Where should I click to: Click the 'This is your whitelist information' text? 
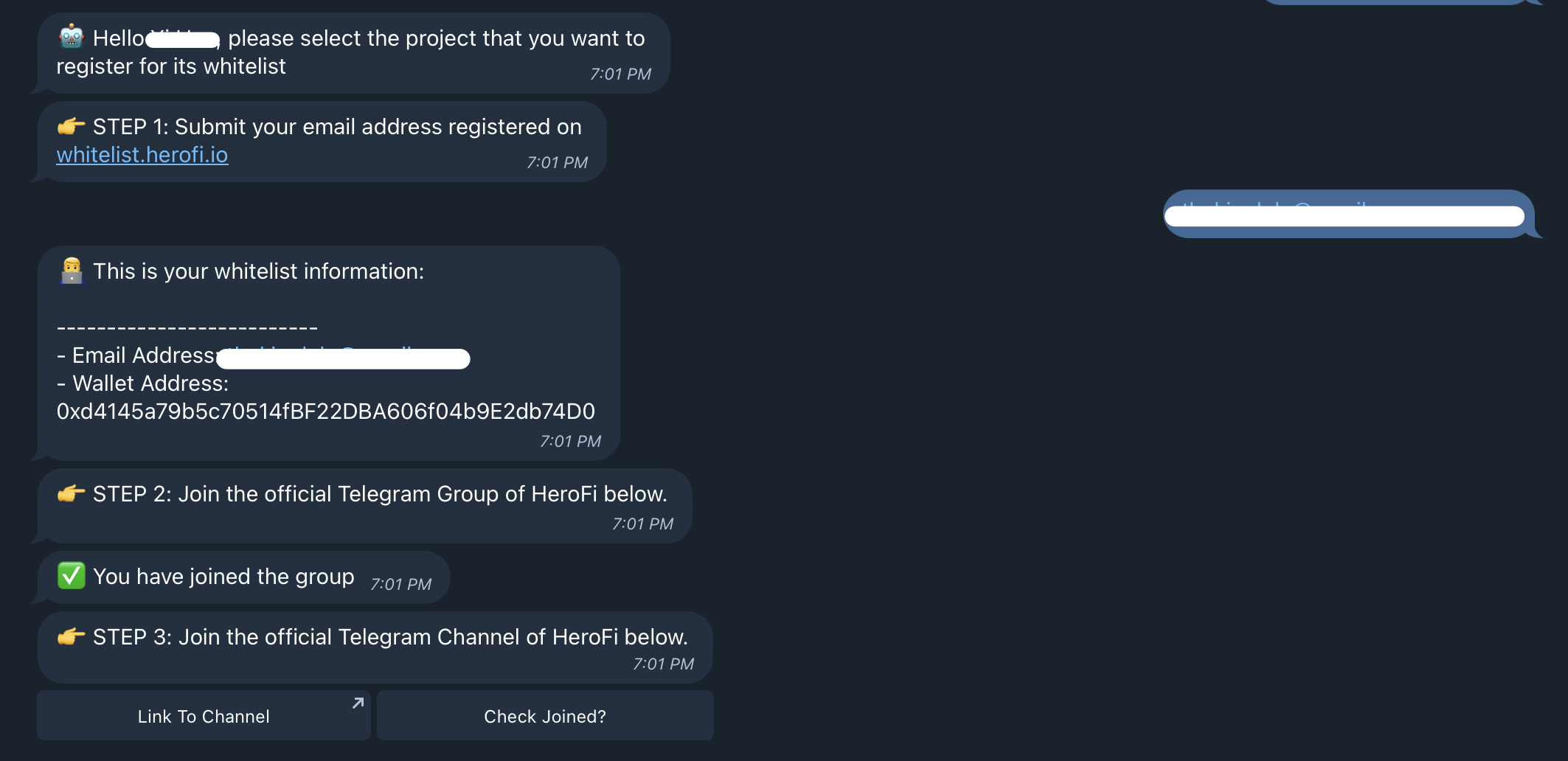tap(258, 271)
